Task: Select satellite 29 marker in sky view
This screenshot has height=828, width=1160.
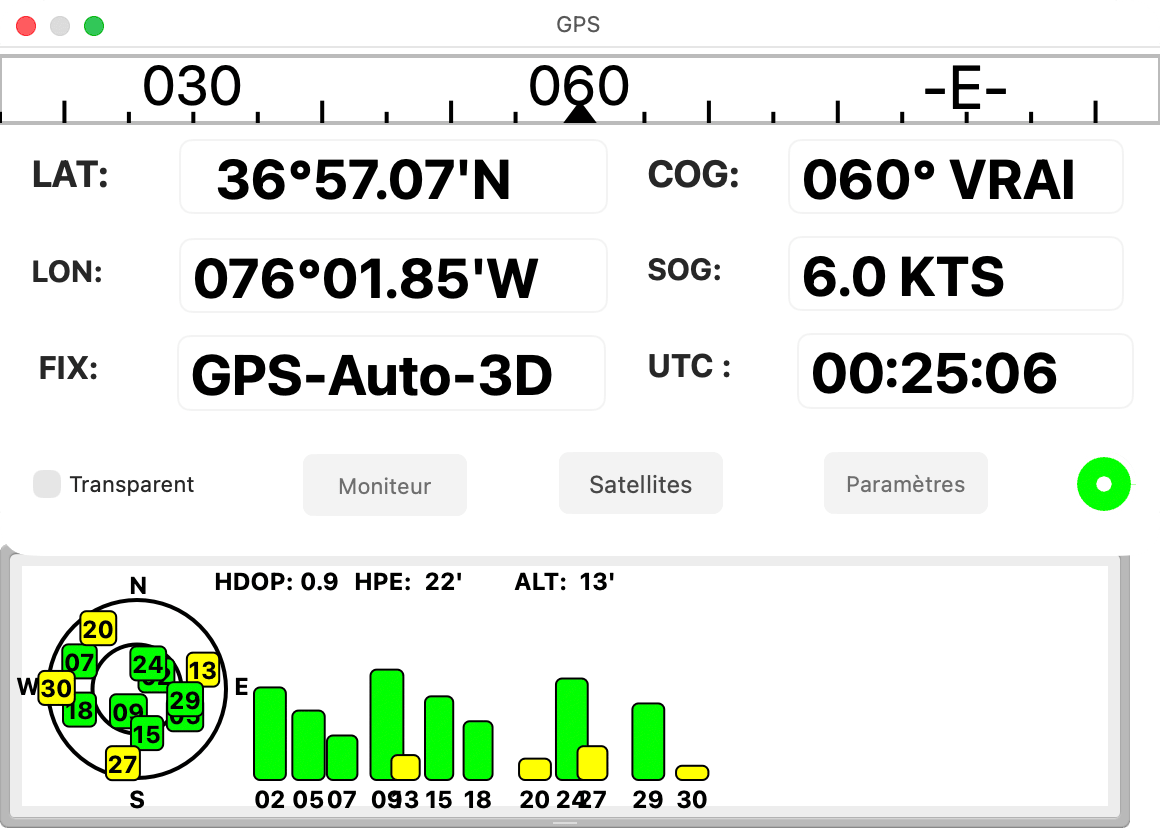Action: [185, 699]
